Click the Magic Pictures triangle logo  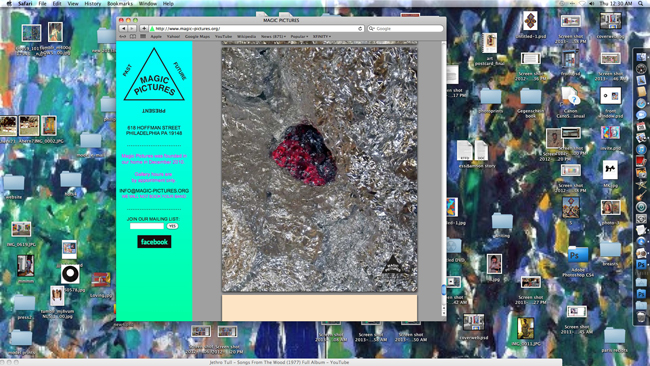click(154, 75)
